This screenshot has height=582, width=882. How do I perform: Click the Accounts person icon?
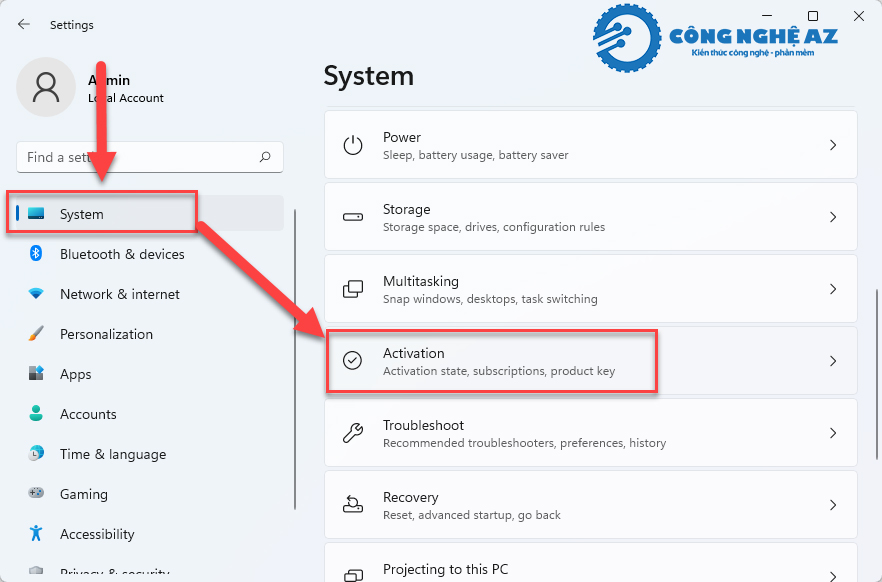36,413
